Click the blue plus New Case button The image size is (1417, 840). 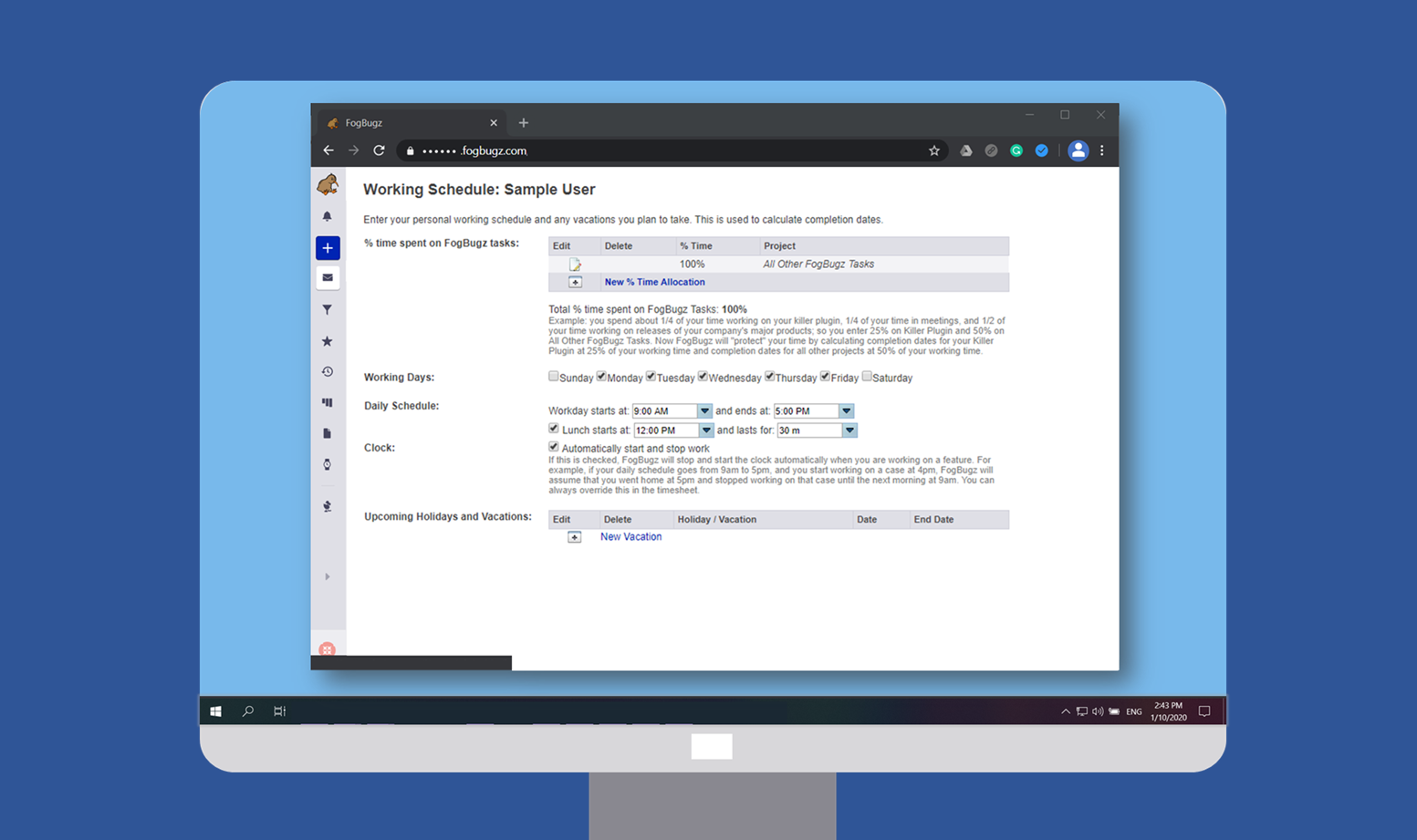328,248
